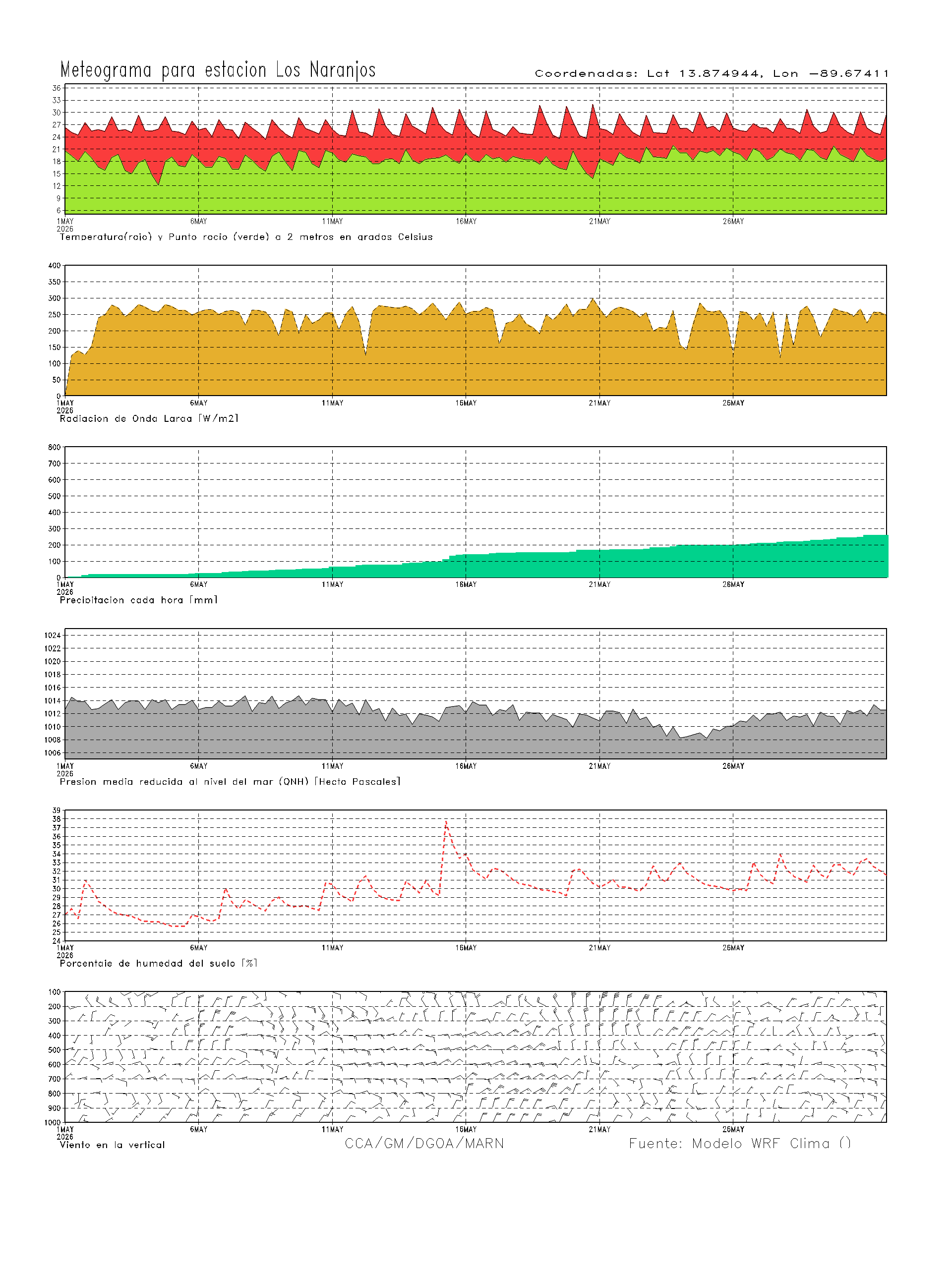Click the Radiacion de Onda Larga caption
Screen dimensions: 952x1273
[148, 419]
